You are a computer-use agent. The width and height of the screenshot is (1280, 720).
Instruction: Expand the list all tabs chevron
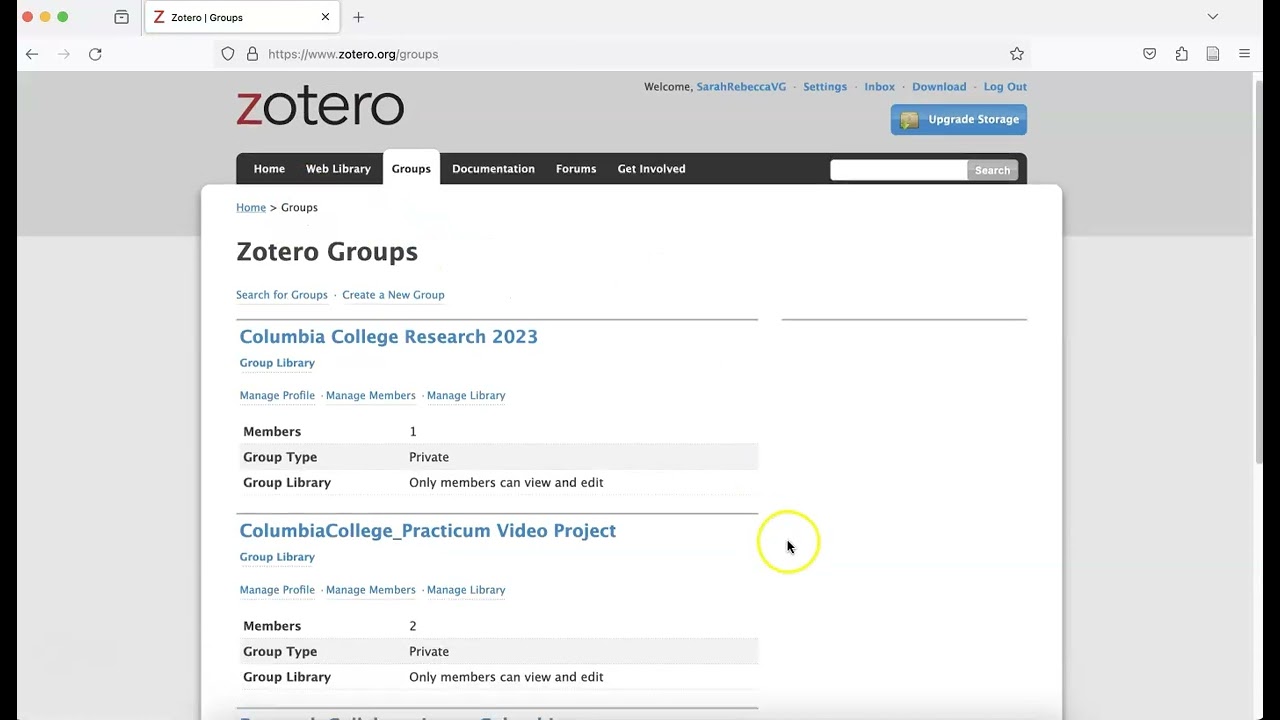point(1212,17)
